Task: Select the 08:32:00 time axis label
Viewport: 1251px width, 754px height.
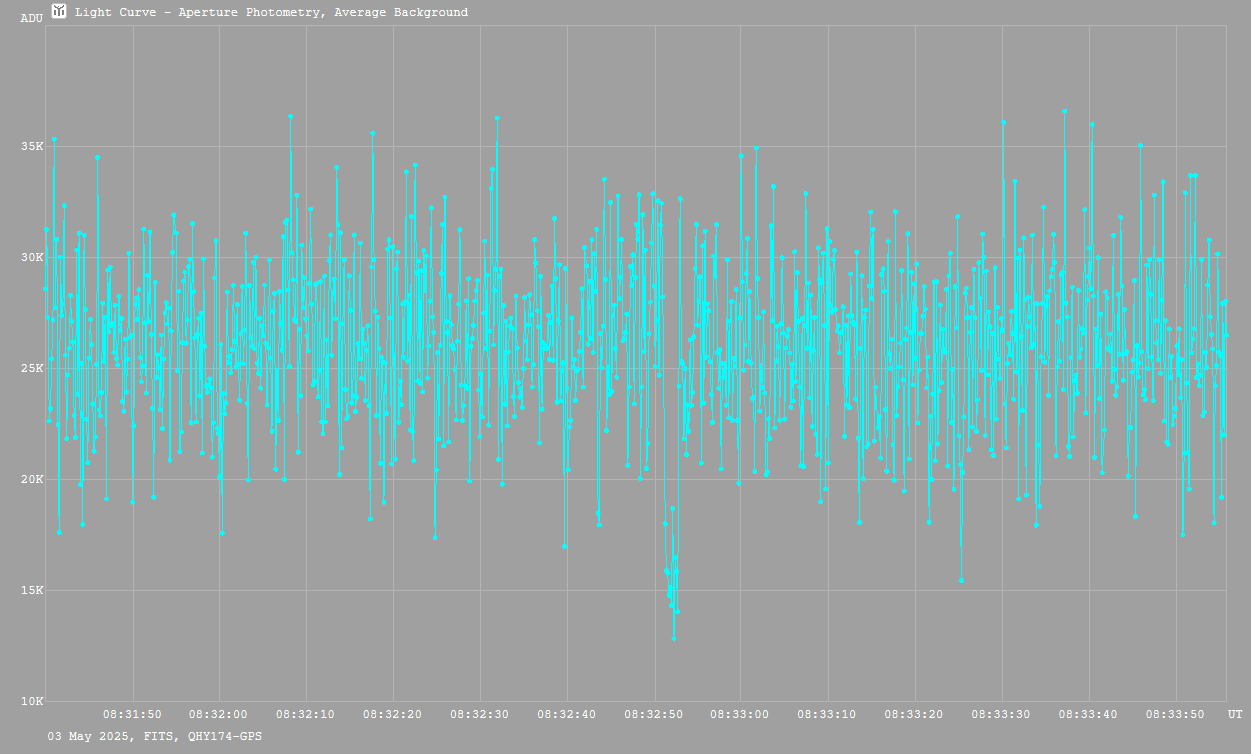Action: (x=218, y=714)
